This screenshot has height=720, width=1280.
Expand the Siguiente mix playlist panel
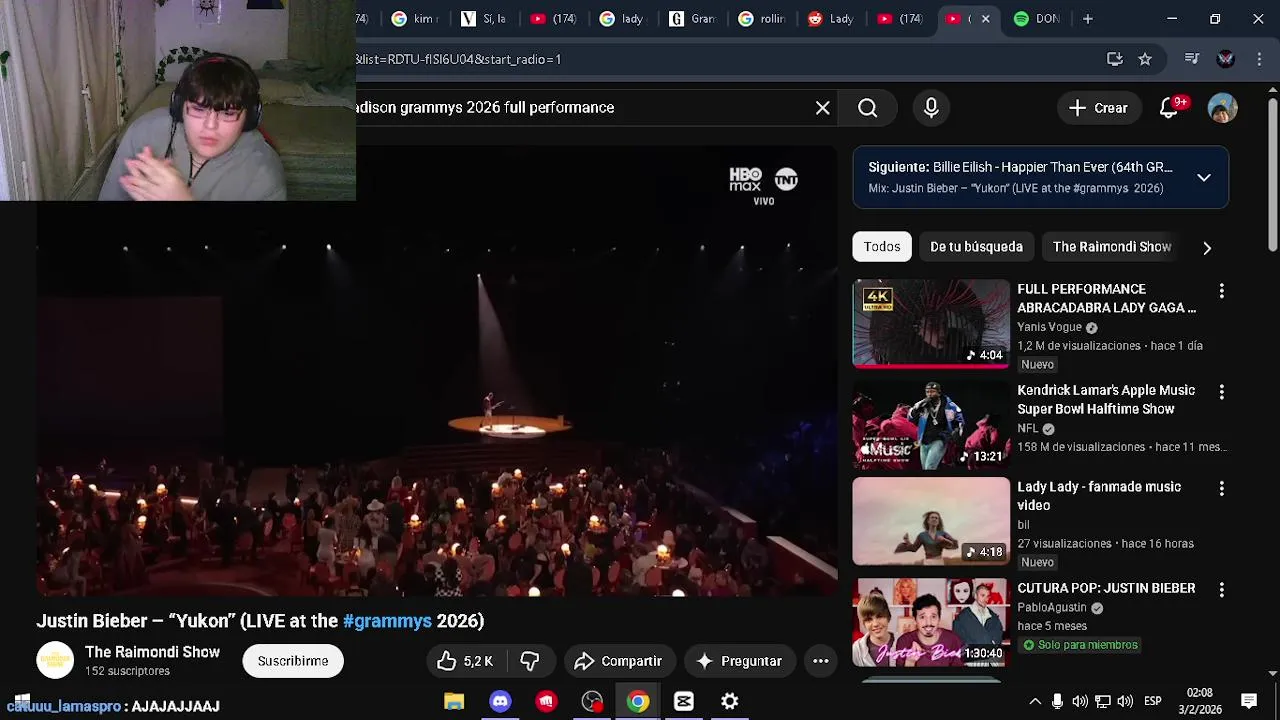point(1204,178)
